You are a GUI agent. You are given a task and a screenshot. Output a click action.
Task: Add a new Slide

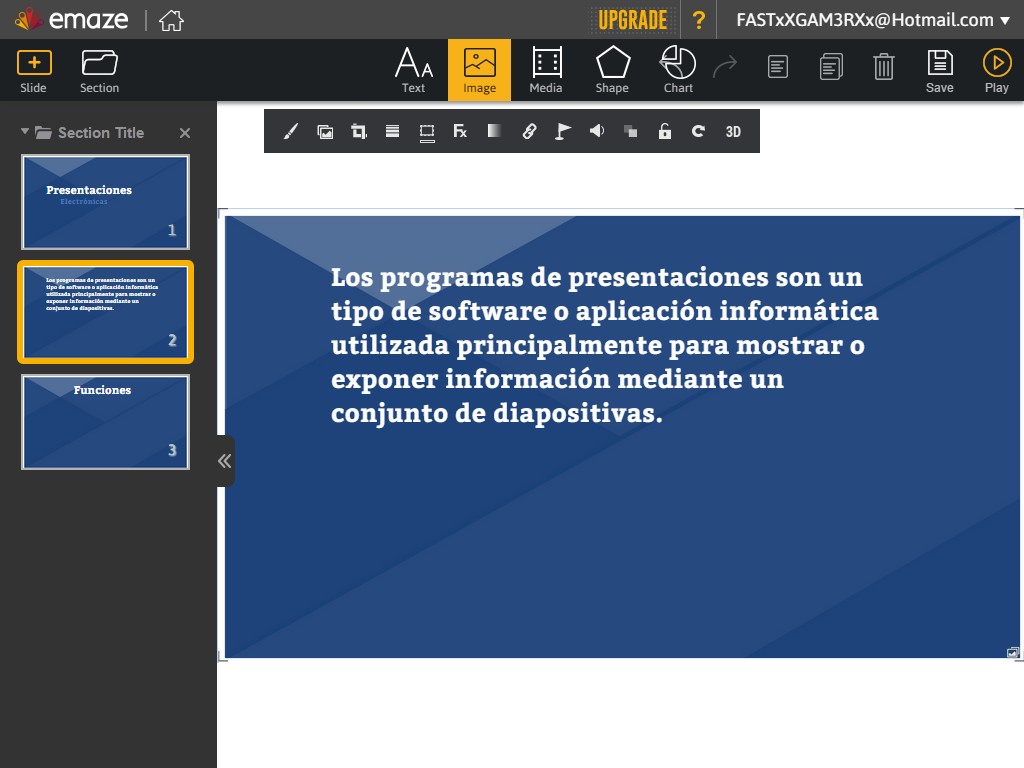pyautogui.click(x=33, y=68)
